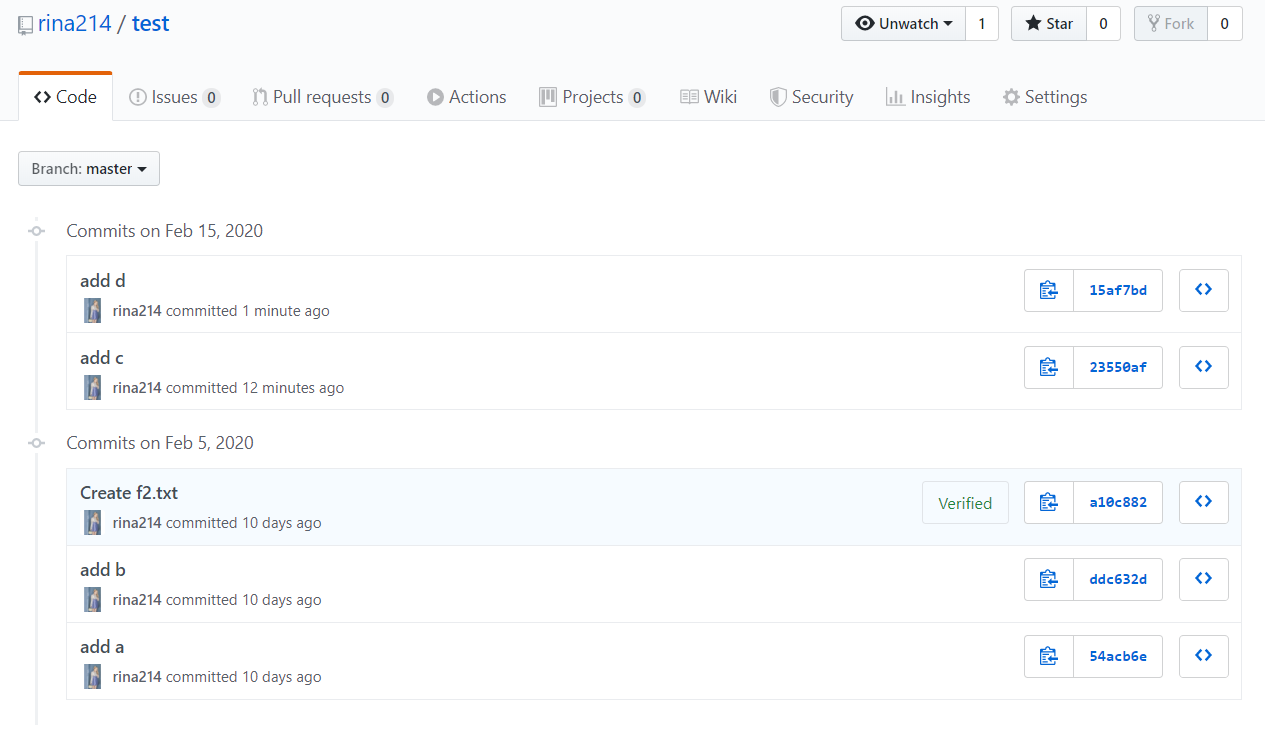Open the Security tab

811,97
